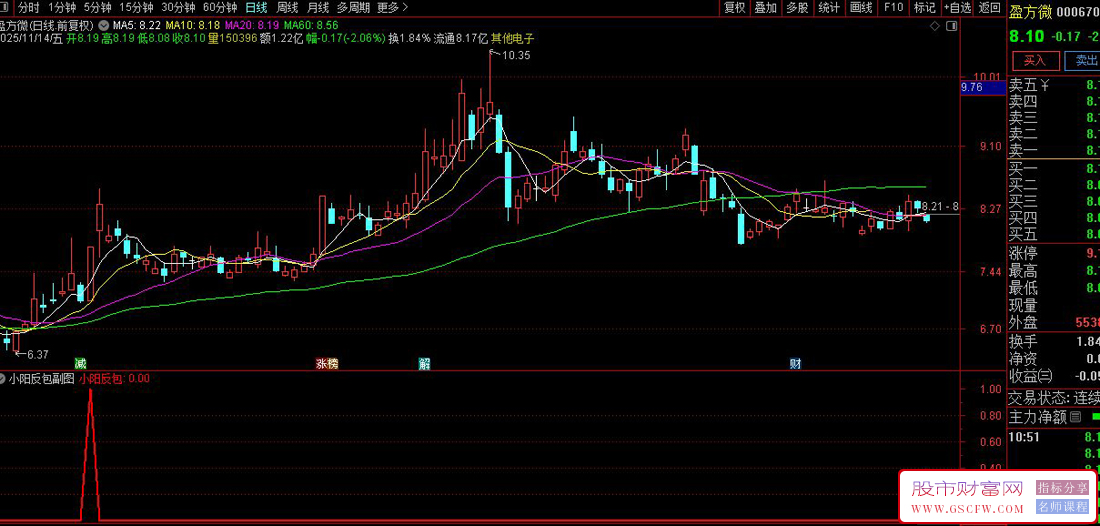Click the '涨榜' marker below the chart
The width and height of the screenshot is (1100, 526).
coord(327,363)
